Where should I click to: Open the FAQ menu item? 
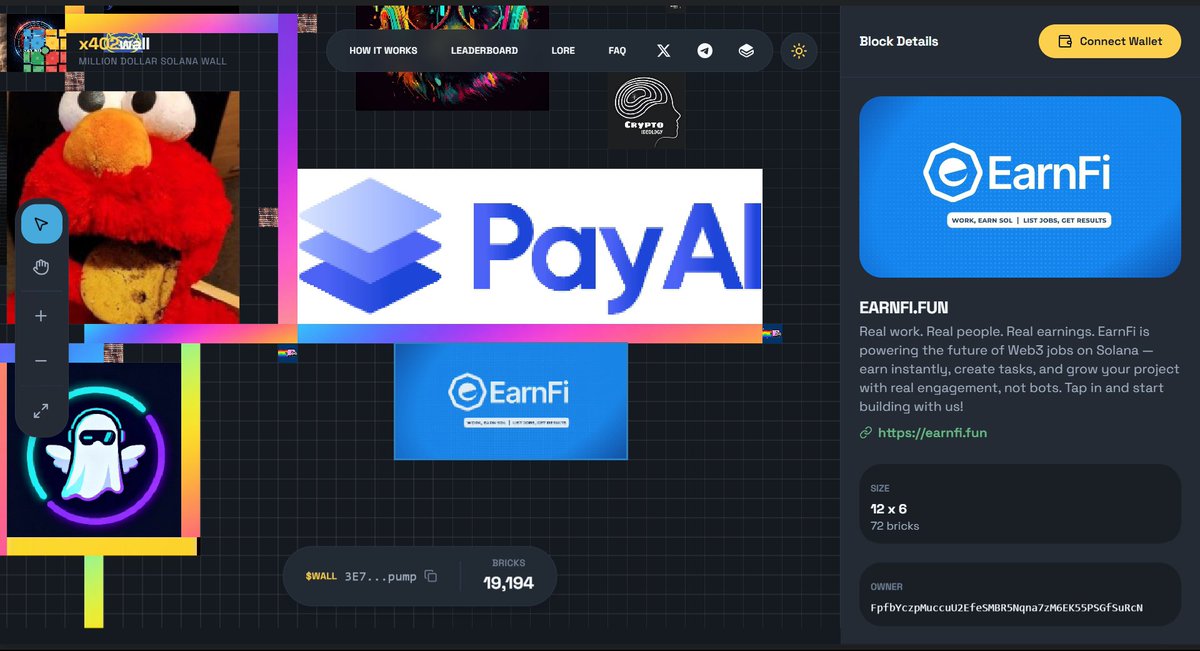click(x=617, y=51)
